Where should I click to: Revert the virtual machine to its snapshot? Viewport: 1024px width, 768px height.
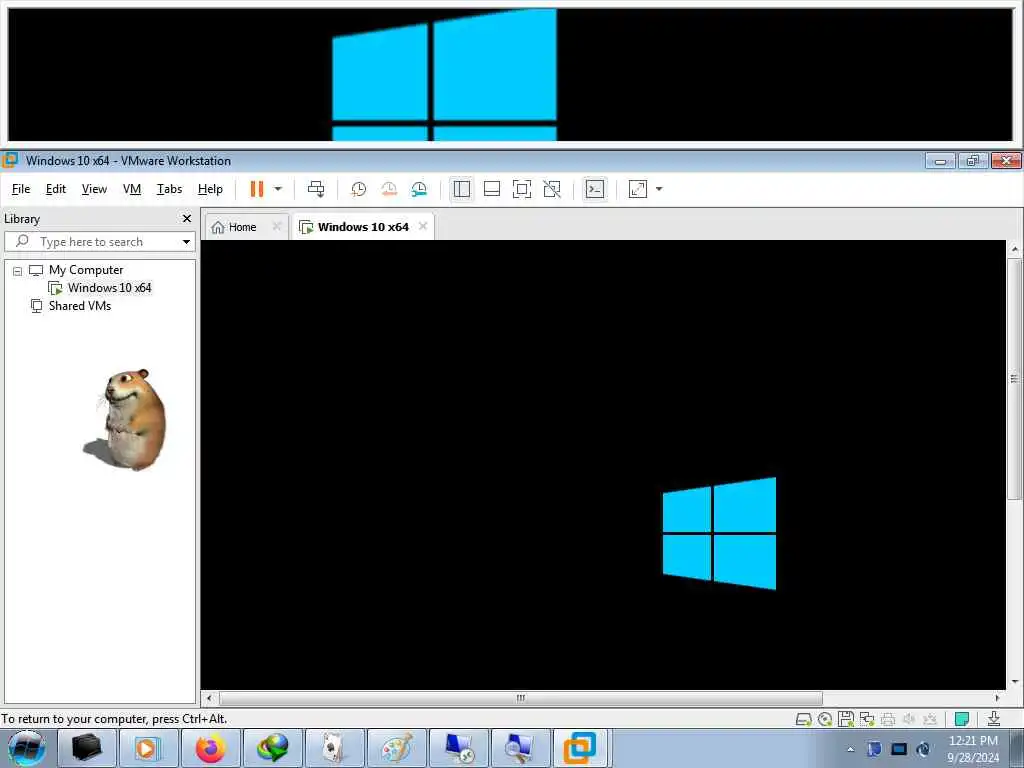point(389,189)
